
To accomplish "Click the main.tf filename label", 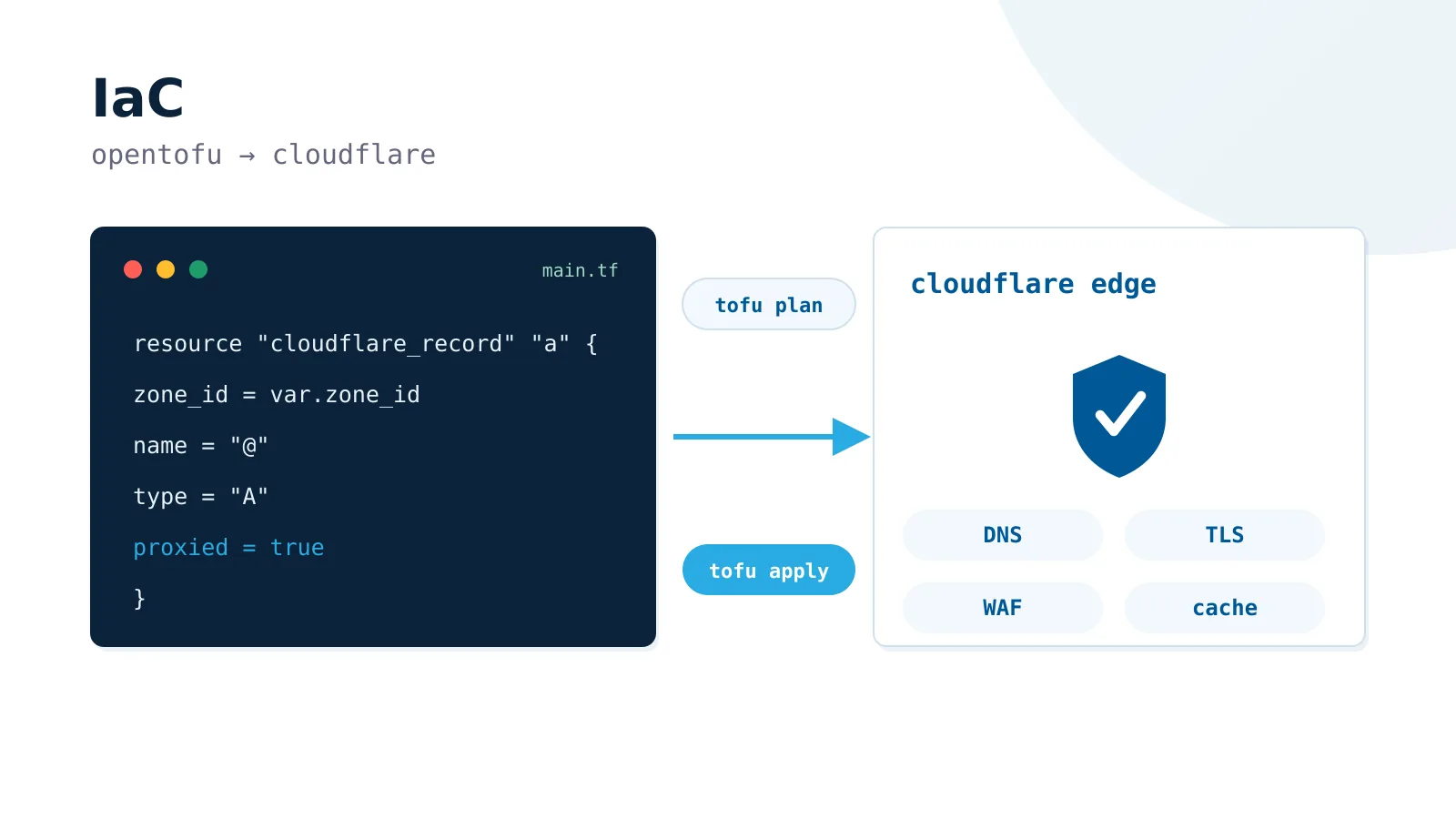I will [x=580, y=270].
